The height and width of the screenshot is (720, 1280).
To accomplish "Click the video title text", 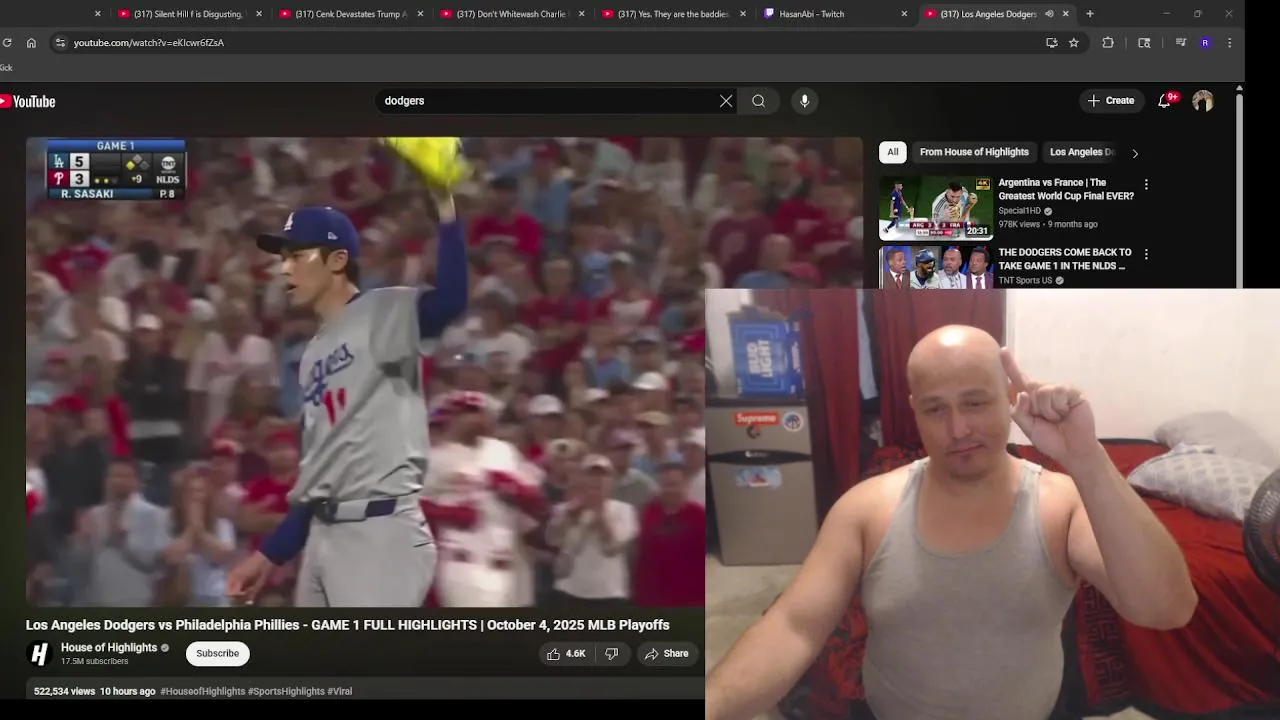I will click(347, 625).
